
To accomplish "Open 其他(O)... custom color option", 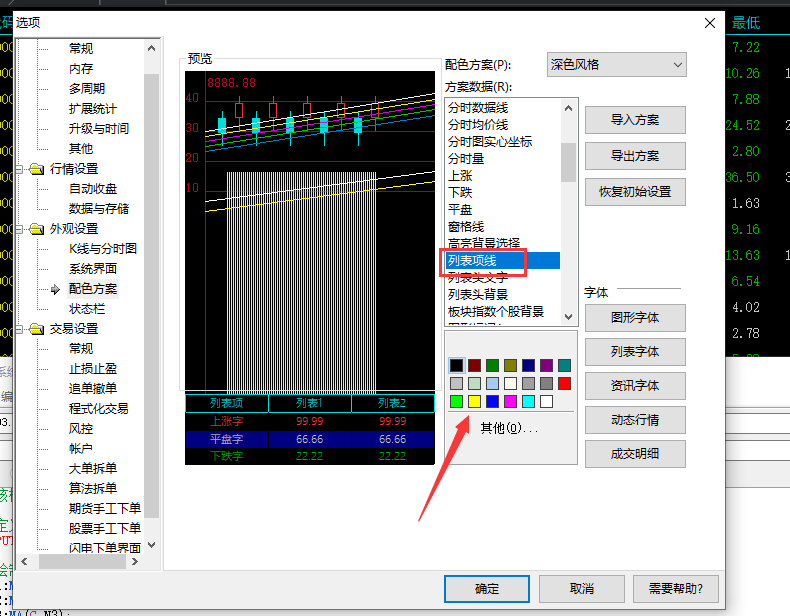I will 509,428.
